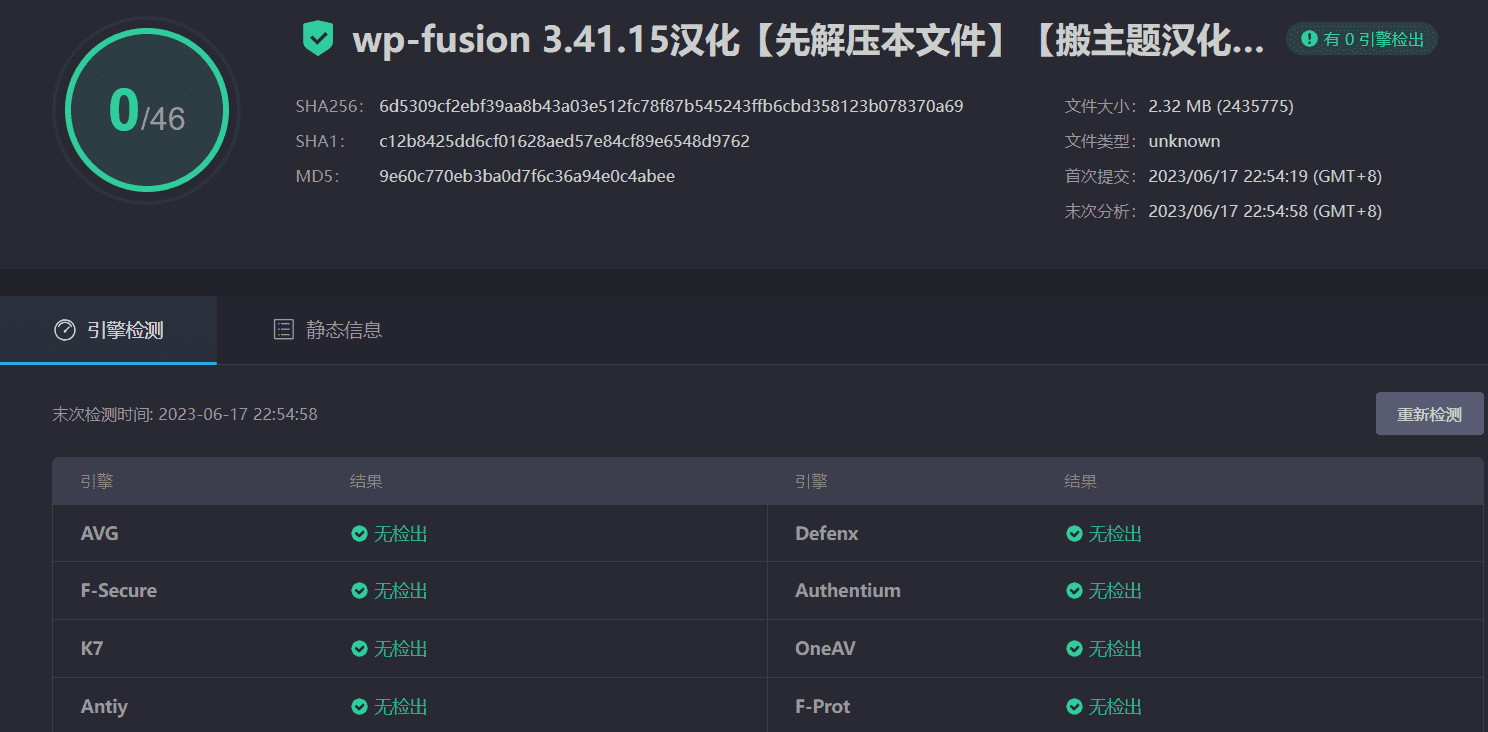1488x732 pixels.
Task: Switch to the 引擎检测 tab
Action: tap(108, 330)
